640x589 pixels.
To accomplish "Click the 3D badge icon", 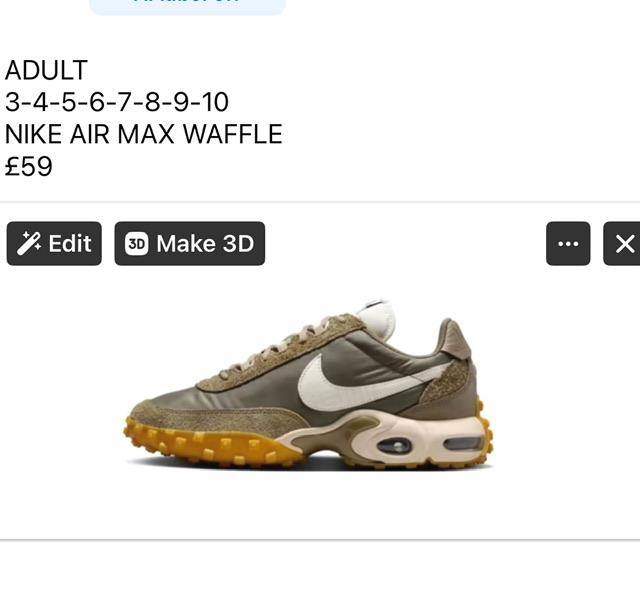I will click(136, 244).
